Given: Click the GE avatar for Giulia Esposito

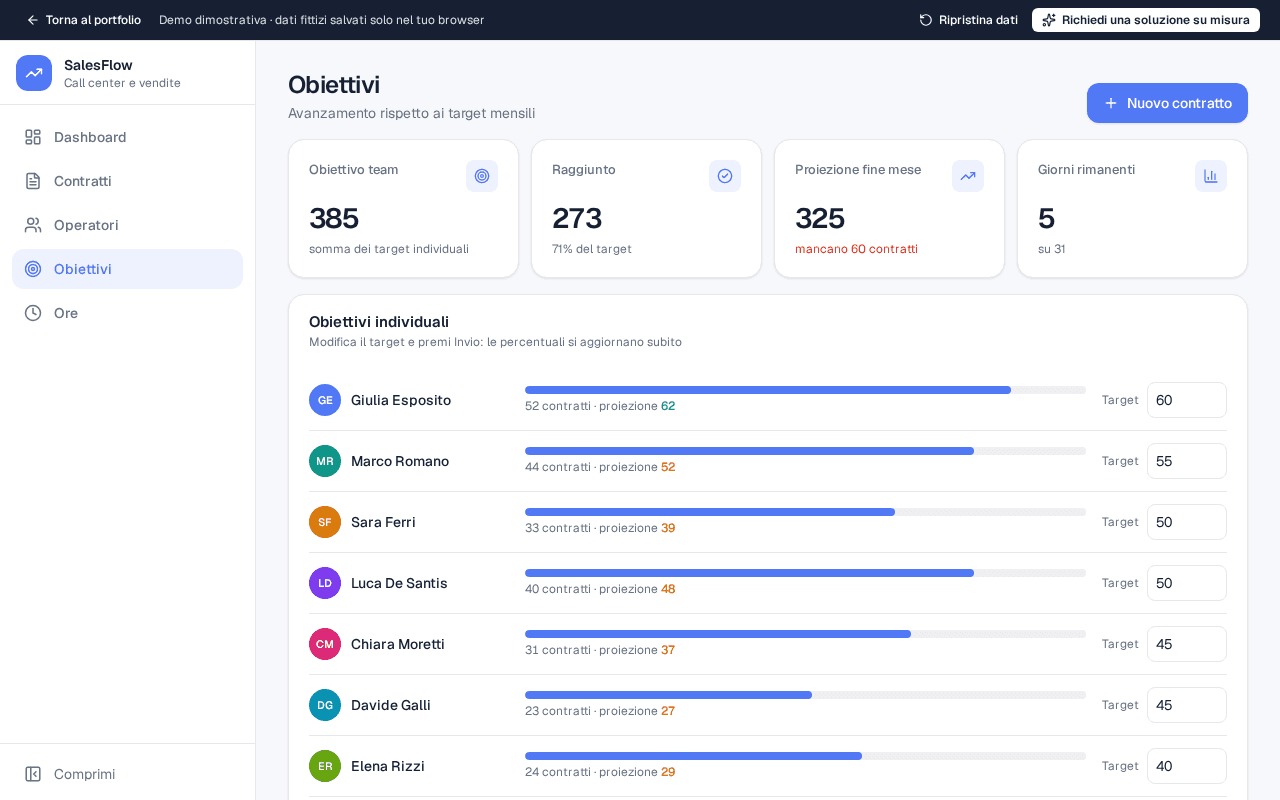Looking at the screenshot, I should click(325, 400).
